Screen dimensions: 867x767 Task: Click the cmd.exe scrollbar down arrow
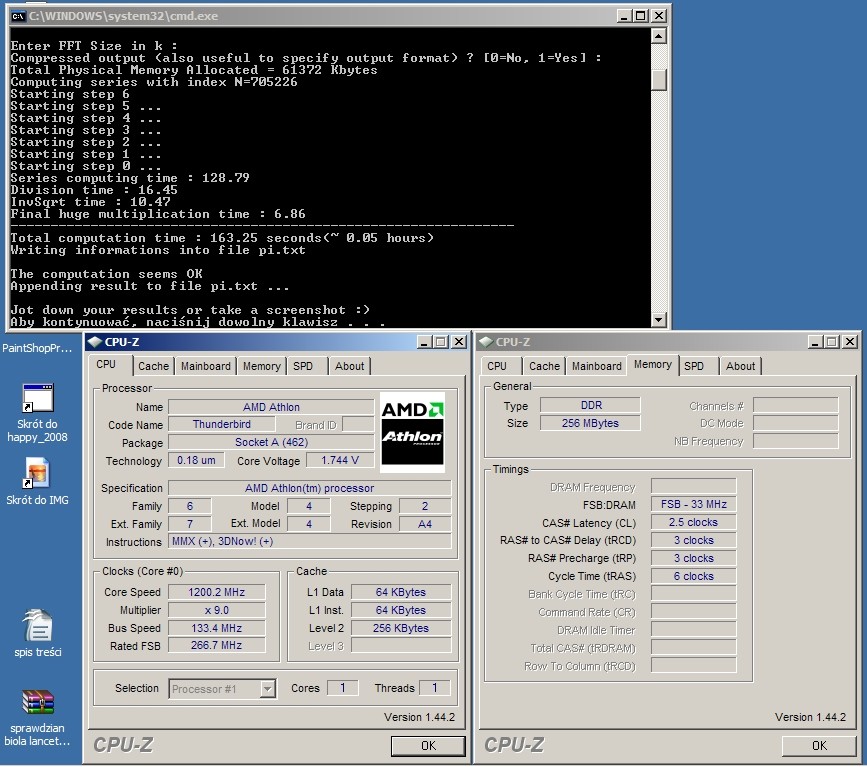point(659,319)
